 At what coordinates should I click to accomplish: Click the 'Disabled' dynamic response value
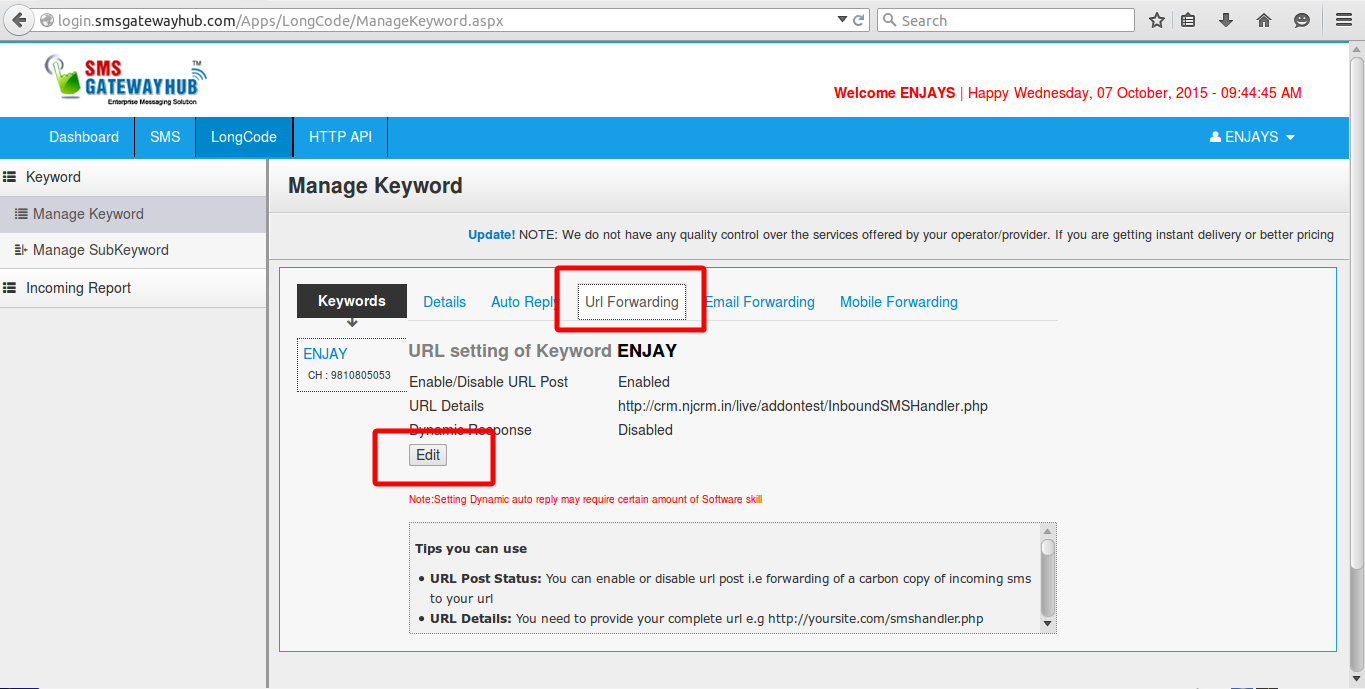tap(645, 430)
